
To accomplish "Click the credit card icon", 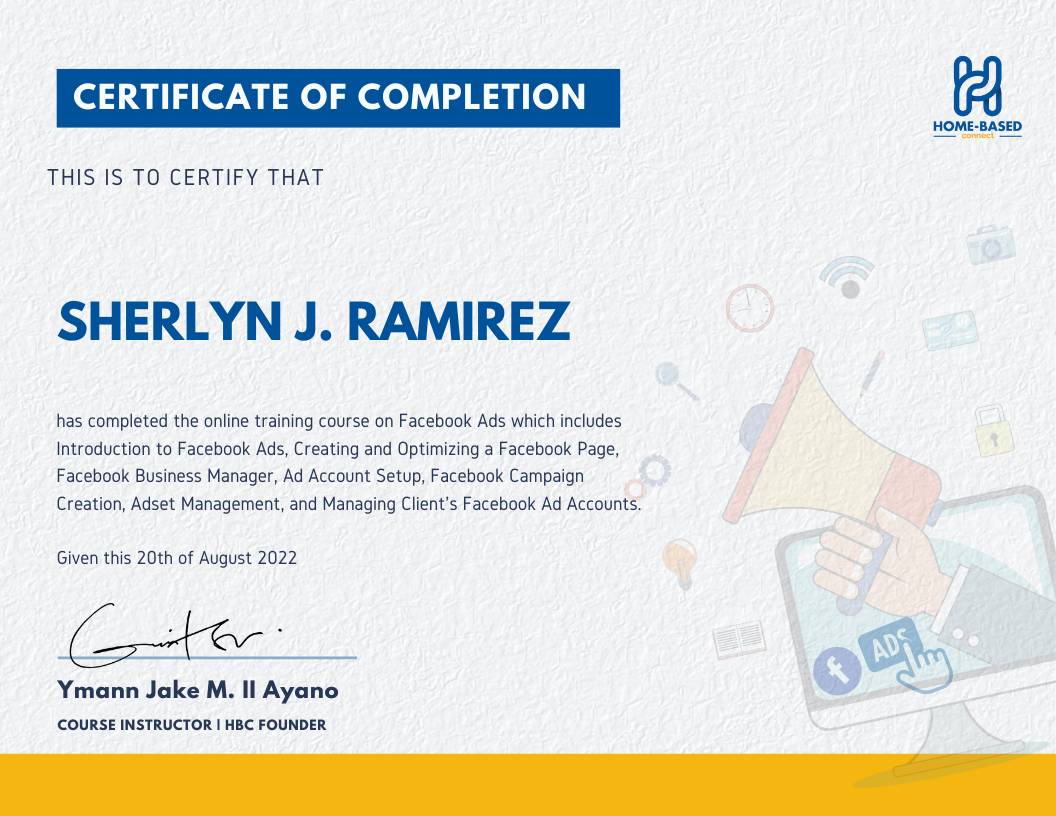I will coord(950,330).
